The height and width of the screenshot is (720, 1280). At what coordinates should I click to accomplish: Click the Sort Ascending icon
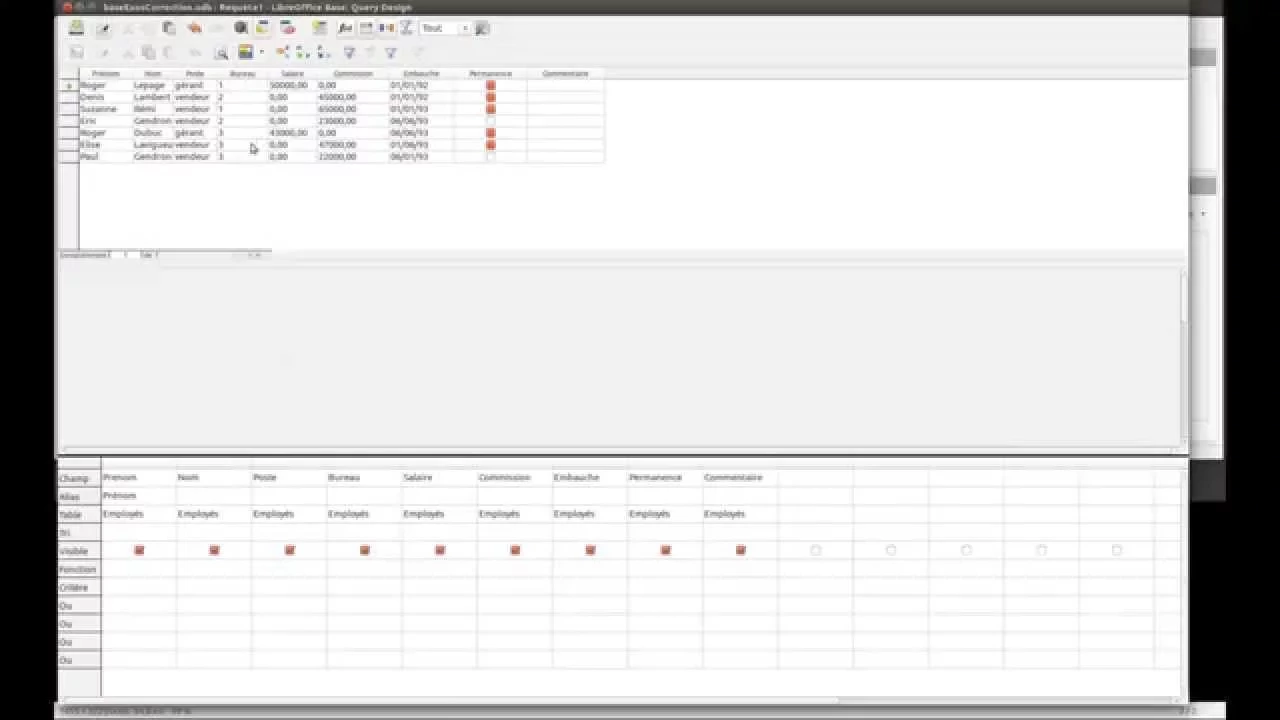(302, 52)
